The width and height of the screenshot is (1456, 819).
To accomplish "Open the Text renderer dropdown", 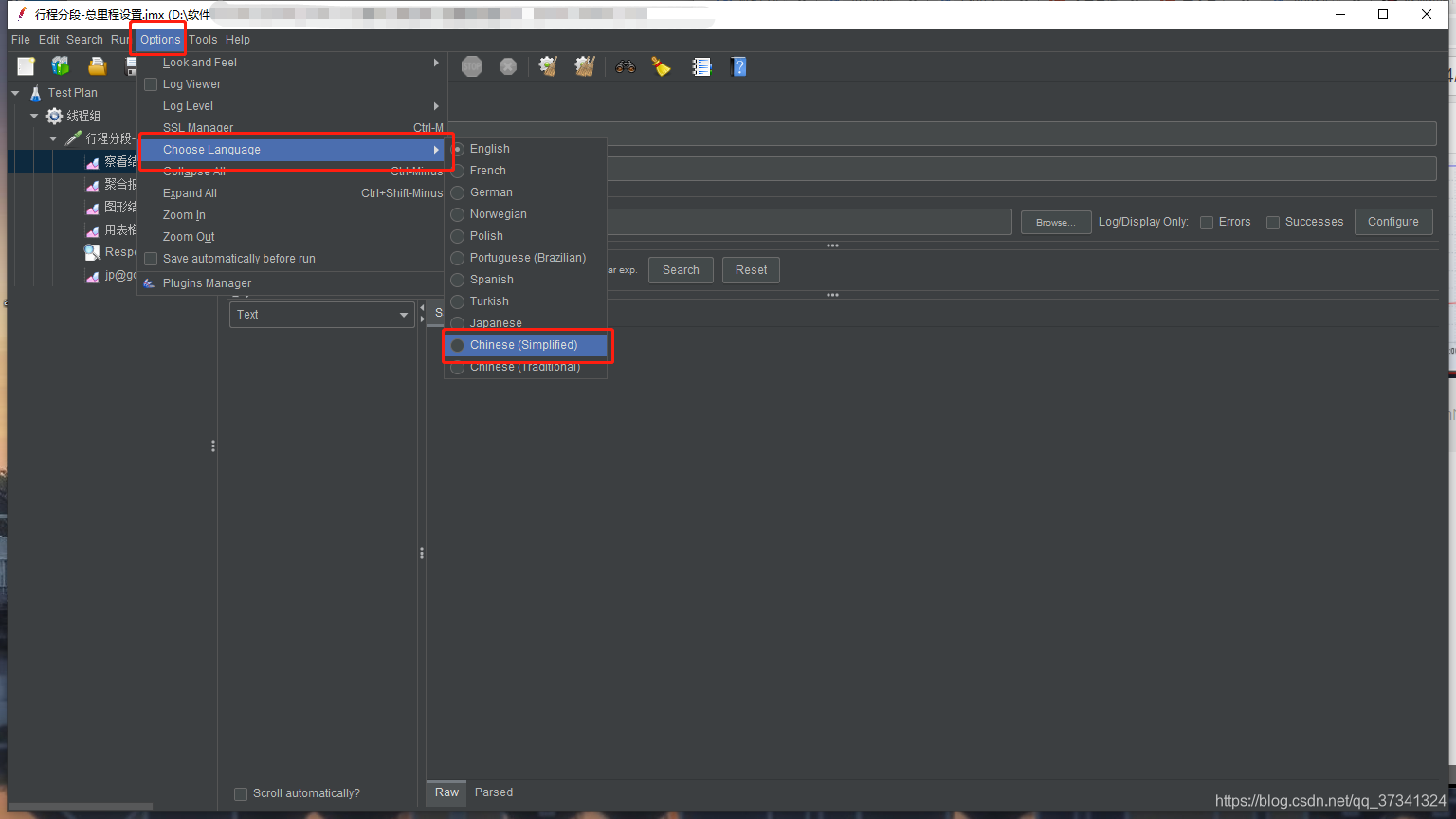I will (322, 315).
